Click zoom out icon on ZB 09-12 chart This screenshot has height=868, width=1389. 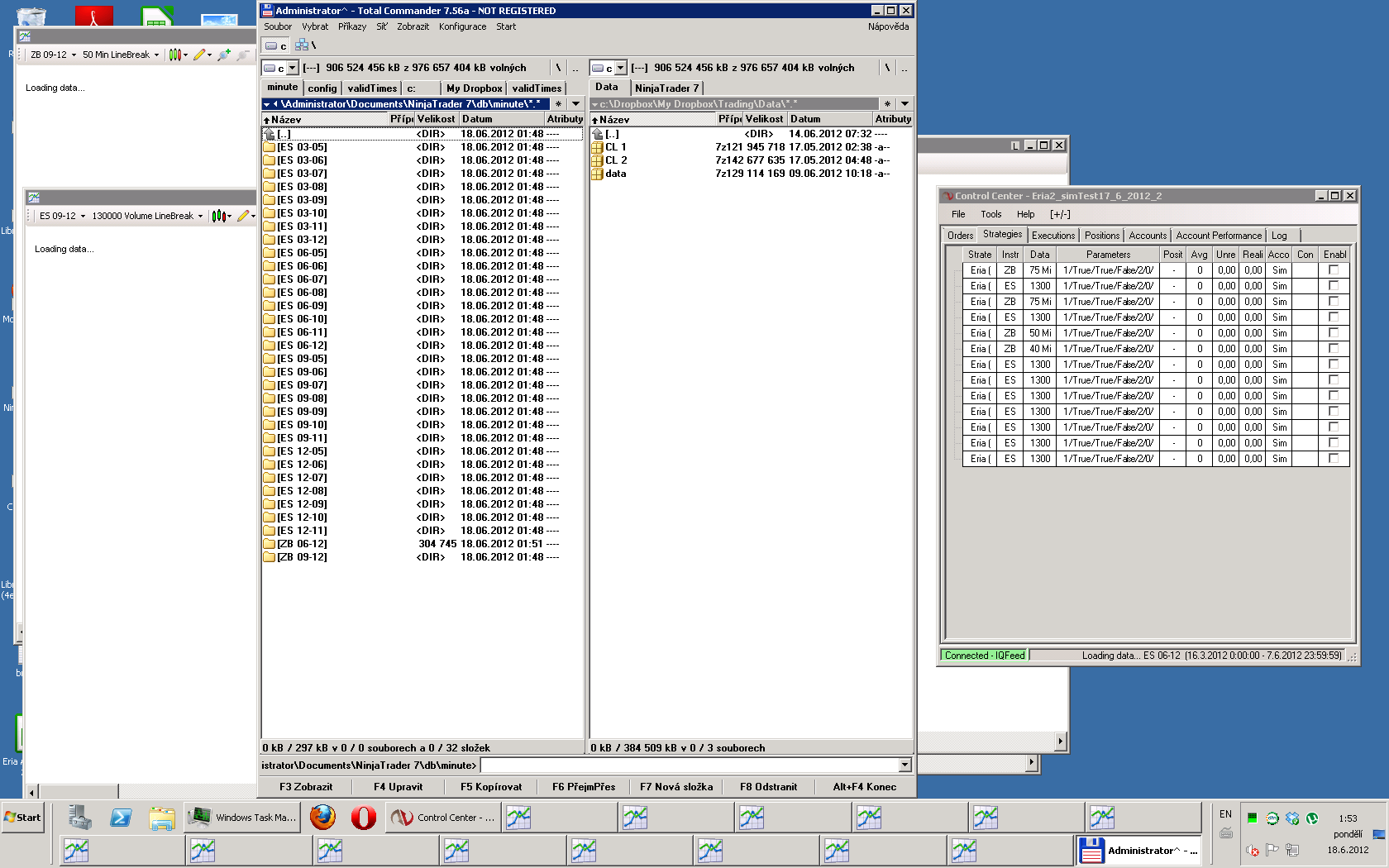(242, 55)
